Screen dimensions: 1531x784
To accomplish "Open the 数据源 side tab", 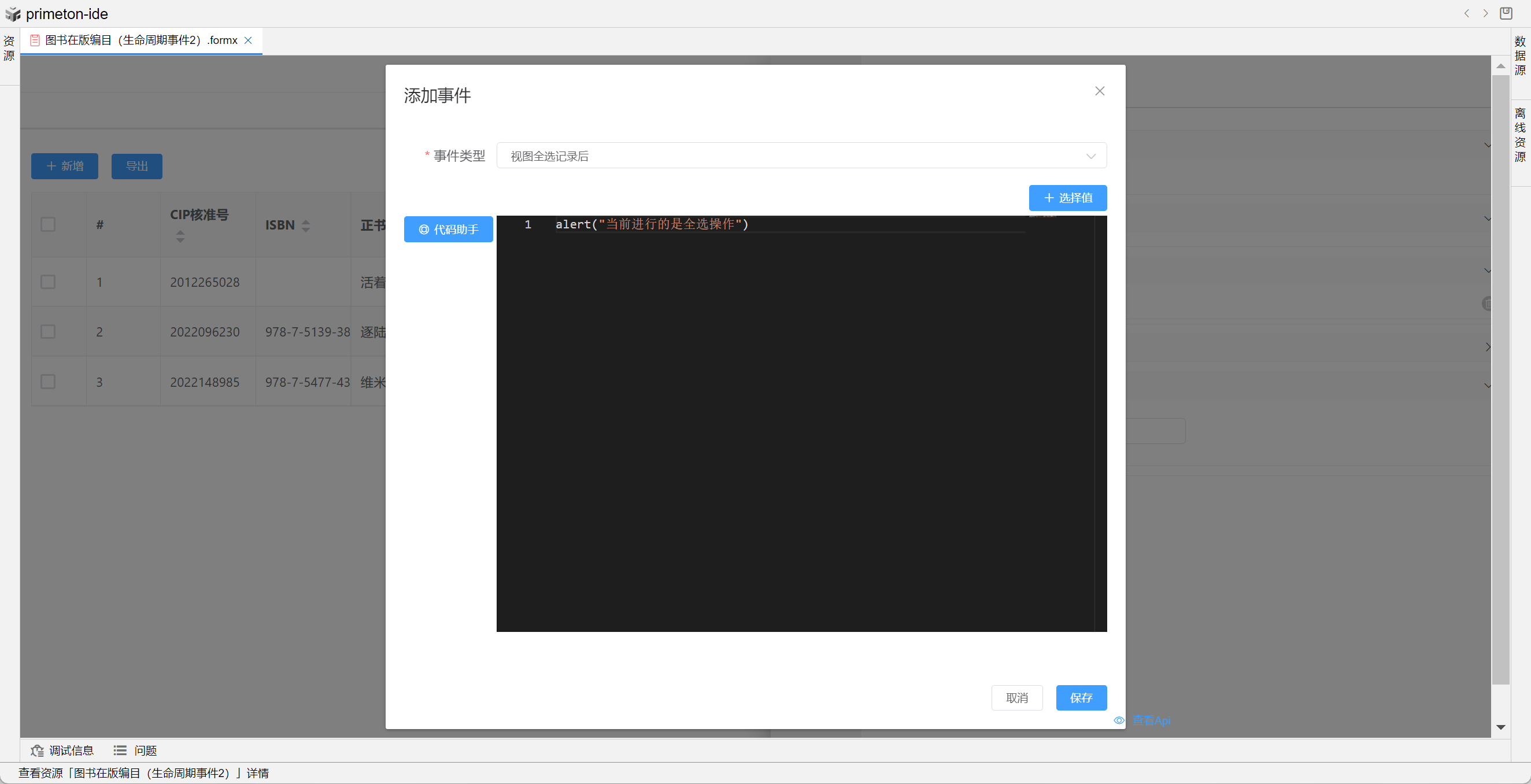I will pos(1519,56).
